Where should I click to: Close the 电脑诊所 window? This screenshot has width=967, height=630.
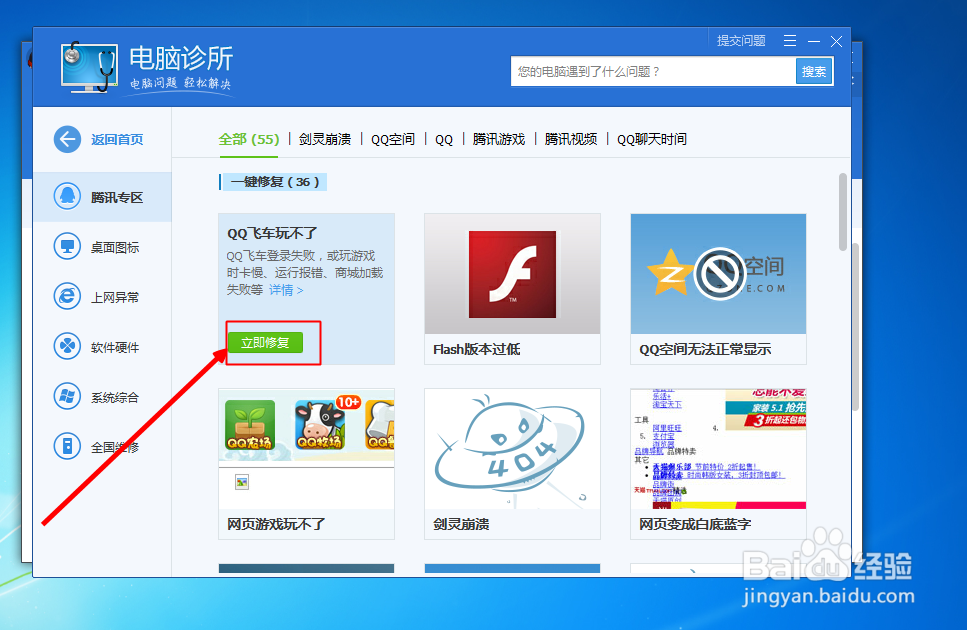(836, 41)
